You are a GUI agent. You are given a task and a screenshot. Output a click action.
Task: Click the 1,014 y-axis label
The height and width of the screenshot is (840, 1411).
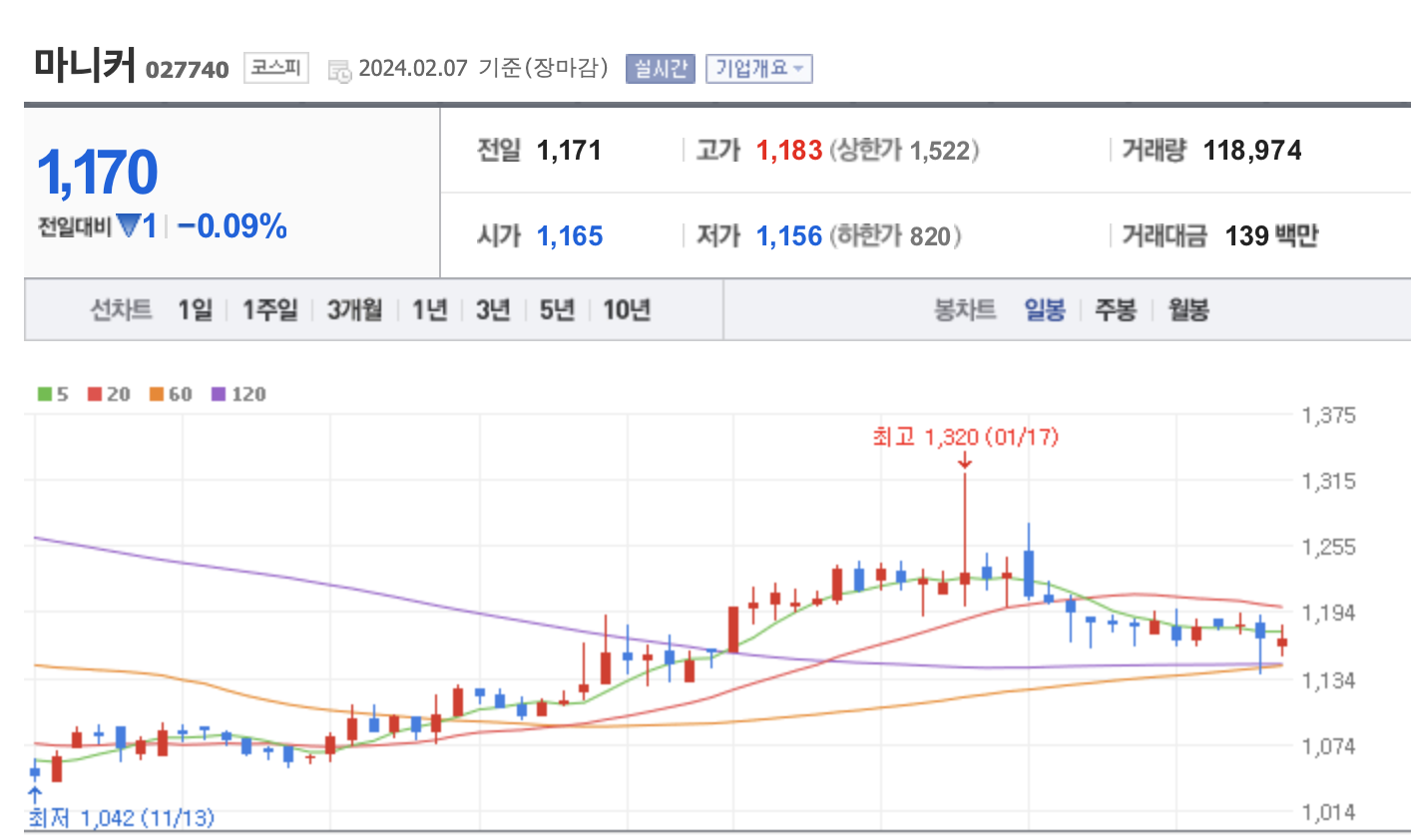1329,812
